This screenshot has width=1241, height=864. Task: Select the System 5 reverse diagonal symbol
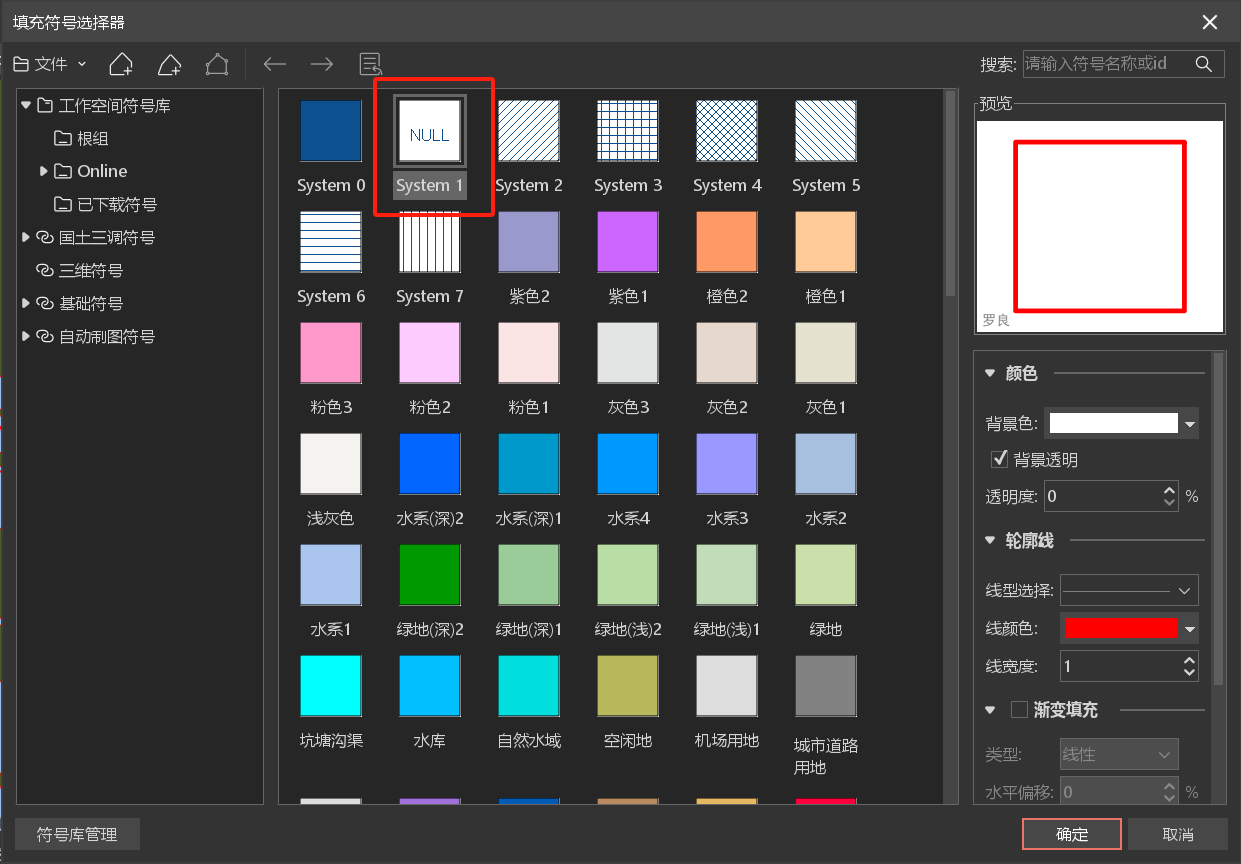826,131
